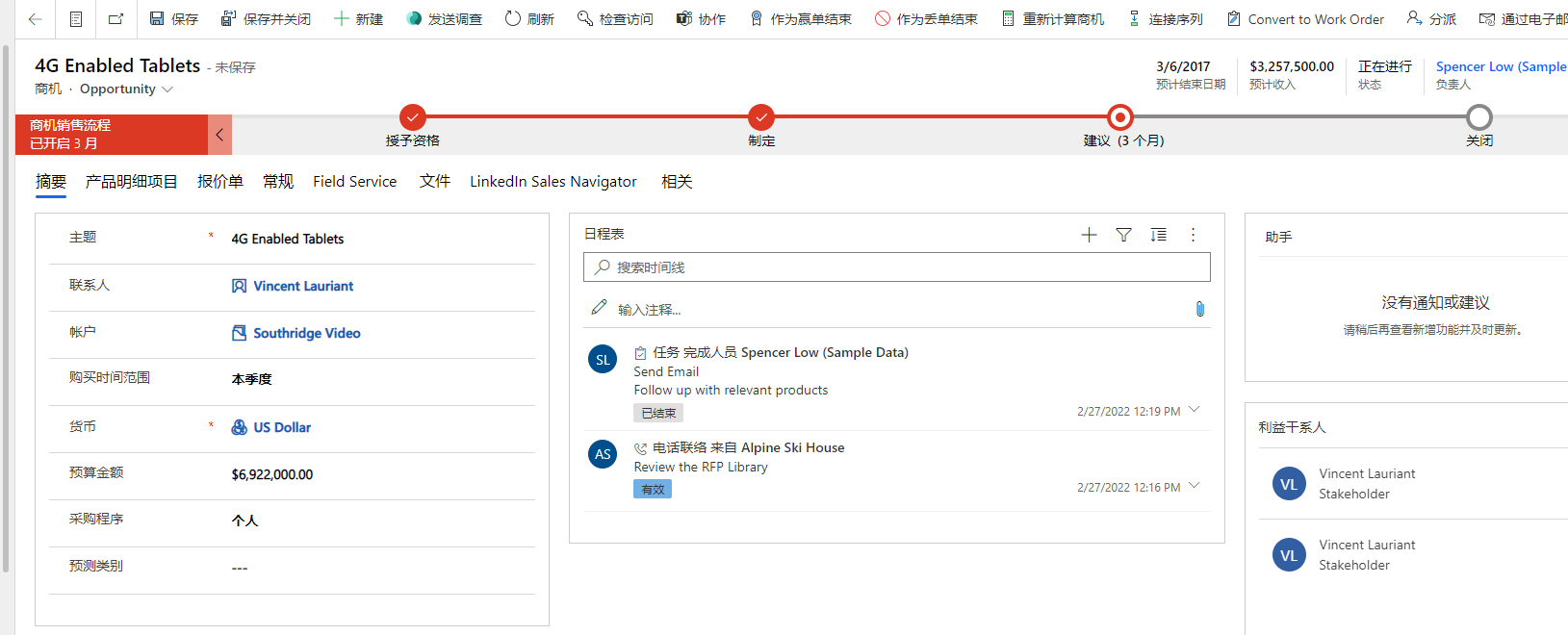Go back using the arrow icon
This screenshot has width=1568, height=635.
click(x=36, y=18)
